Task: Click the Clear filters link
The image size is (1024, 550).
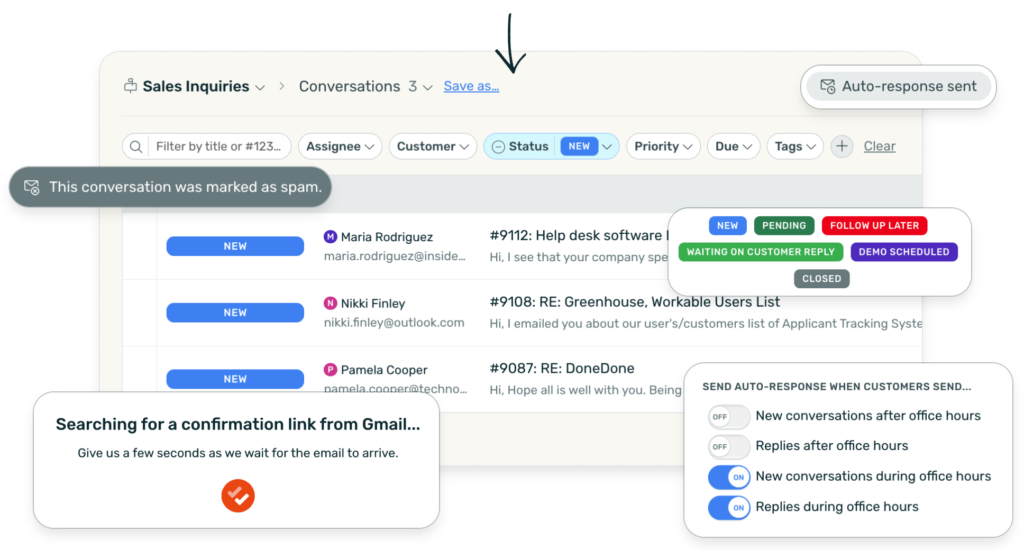Action: click(x=879, y=147)
